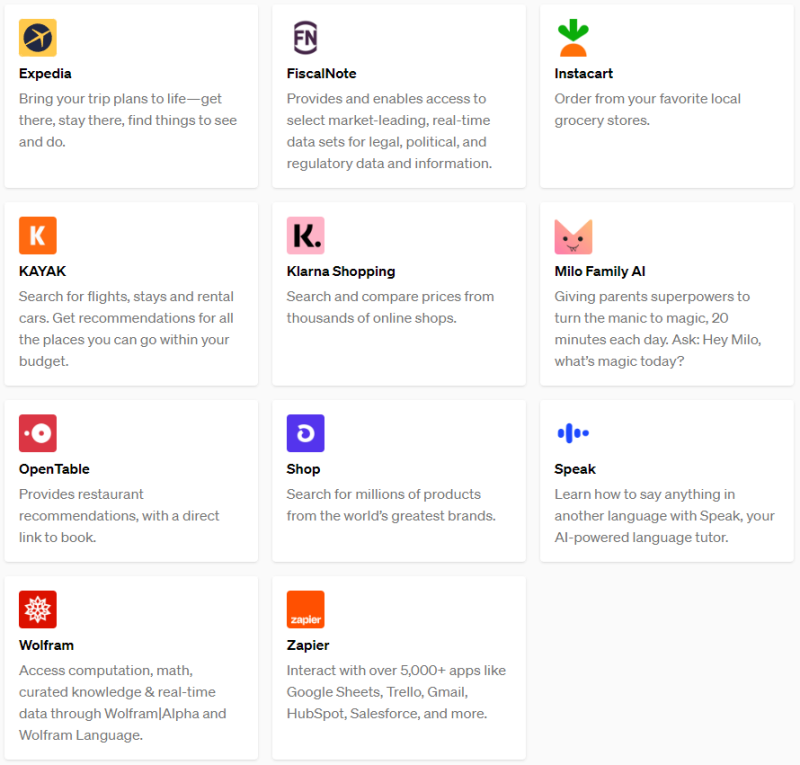
Task: Click the pink Klarna K icon
Action: click(x=306, y=236)
